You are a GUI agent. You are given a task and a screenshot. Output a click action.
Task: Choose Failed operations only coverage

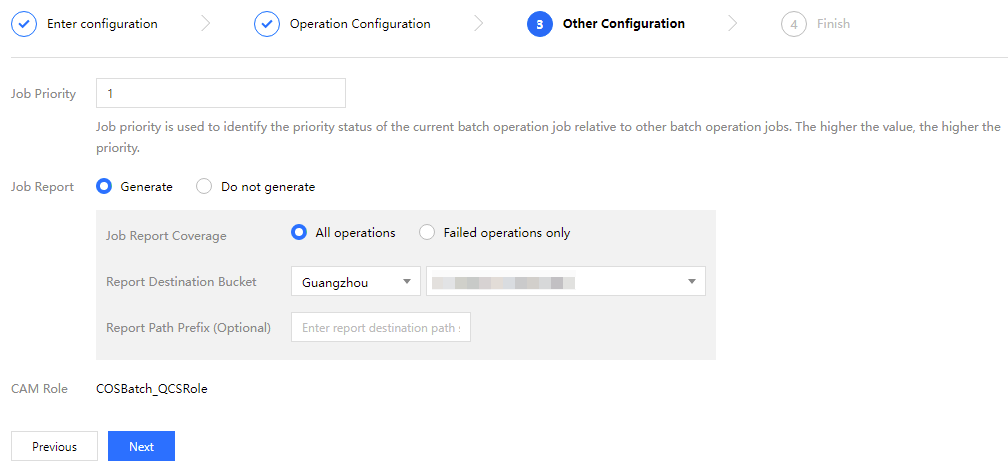tap(427, 232)
